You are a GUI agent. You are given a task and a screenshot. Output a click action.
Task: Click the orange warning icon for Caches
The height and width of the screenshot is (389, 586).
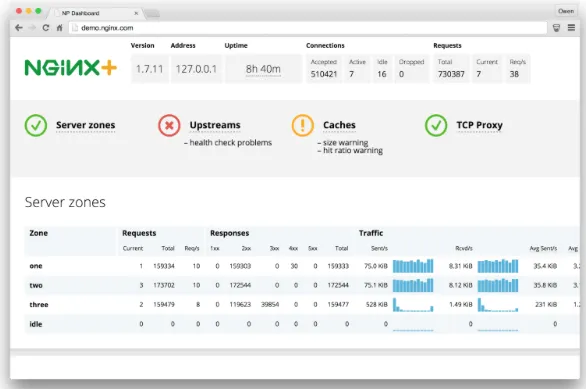tap(302, 125)
